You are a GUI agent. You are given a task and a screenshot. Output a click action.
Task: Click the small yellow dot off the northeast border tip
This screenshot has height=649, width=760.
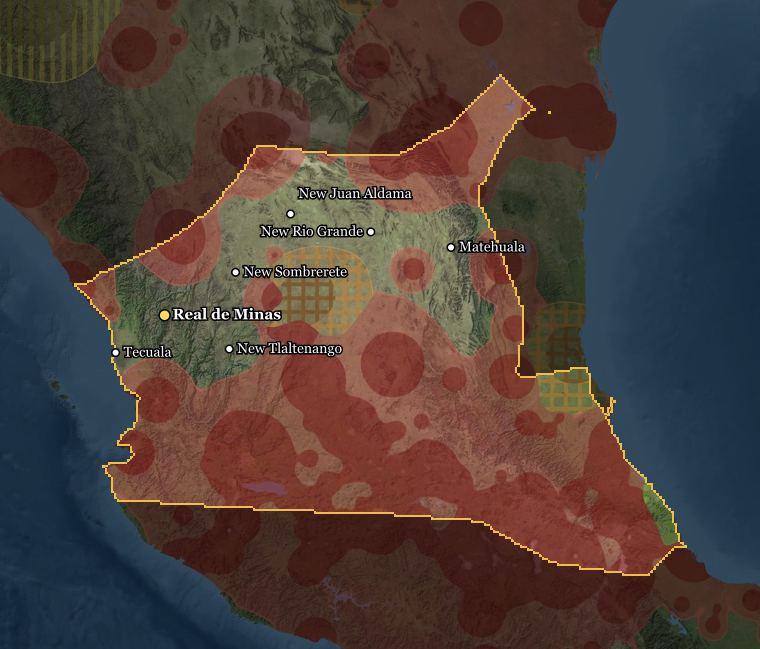pos(549,112)
